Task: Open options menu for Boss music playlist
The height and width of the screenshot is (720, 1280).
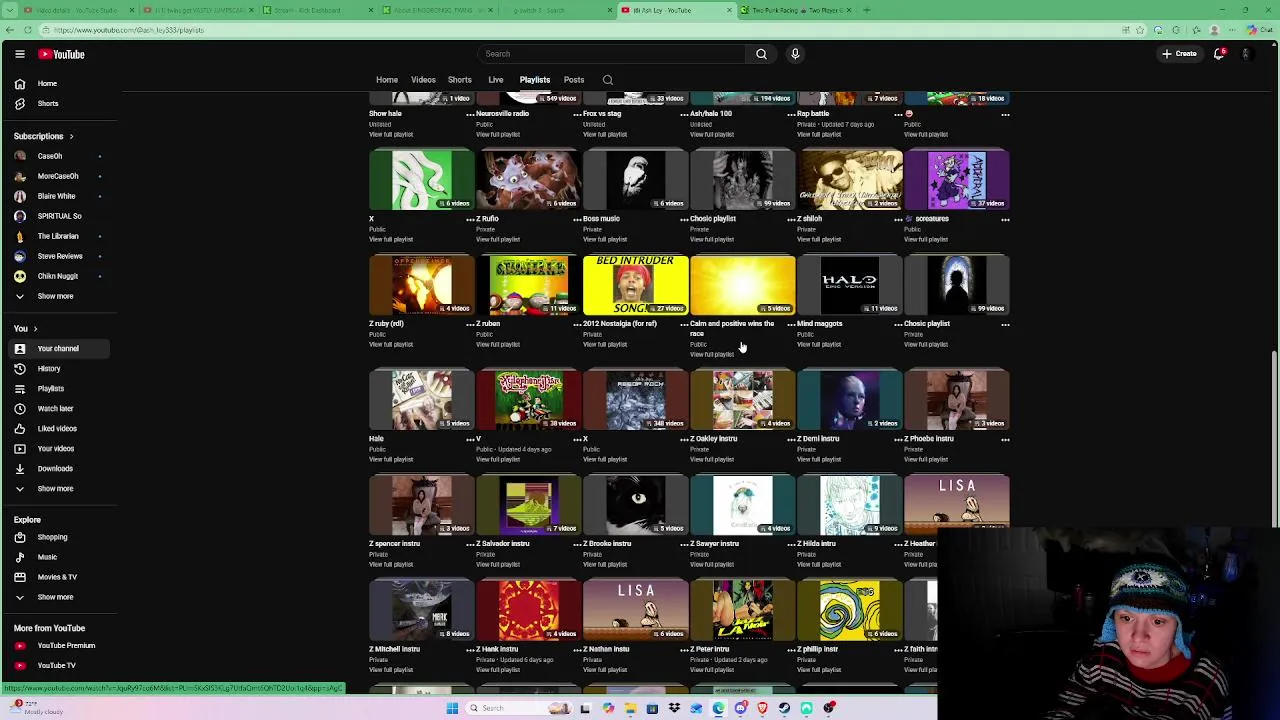Action: coord(684,219)
